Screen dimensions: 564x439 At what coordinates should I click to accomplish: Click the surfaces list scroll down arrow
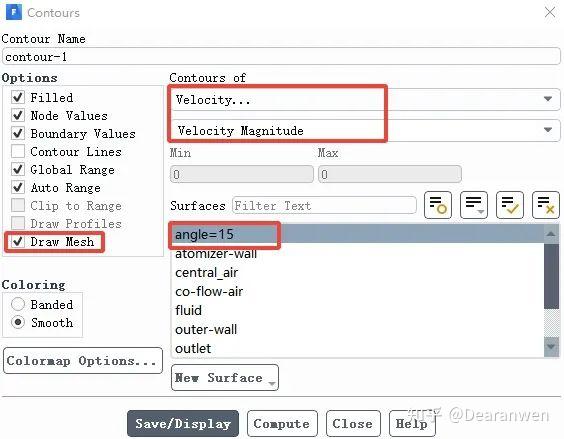(551, 347)
